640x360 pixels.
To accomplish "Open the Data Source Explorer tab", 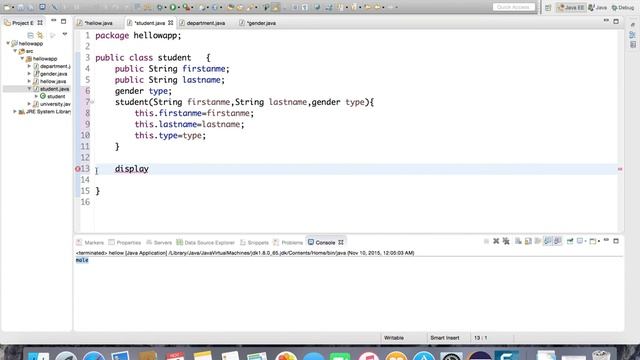I will point(205,242).
